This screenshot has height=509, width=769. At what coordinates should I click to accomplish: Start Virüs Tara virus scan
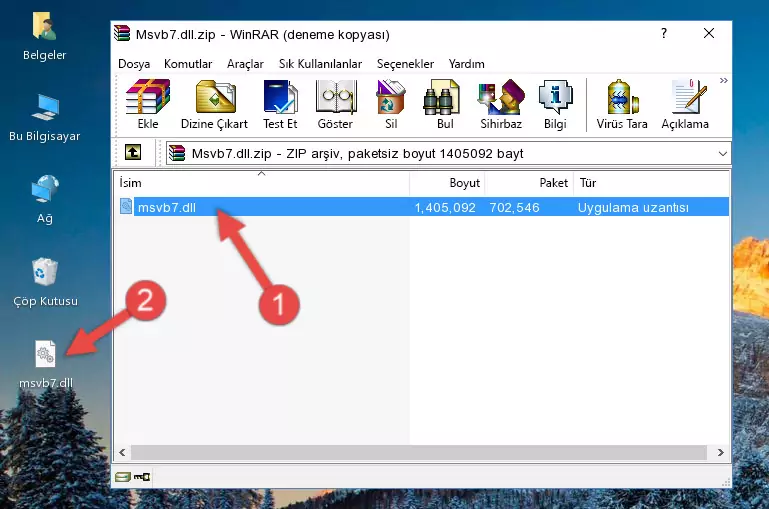(x=622, y=104)
